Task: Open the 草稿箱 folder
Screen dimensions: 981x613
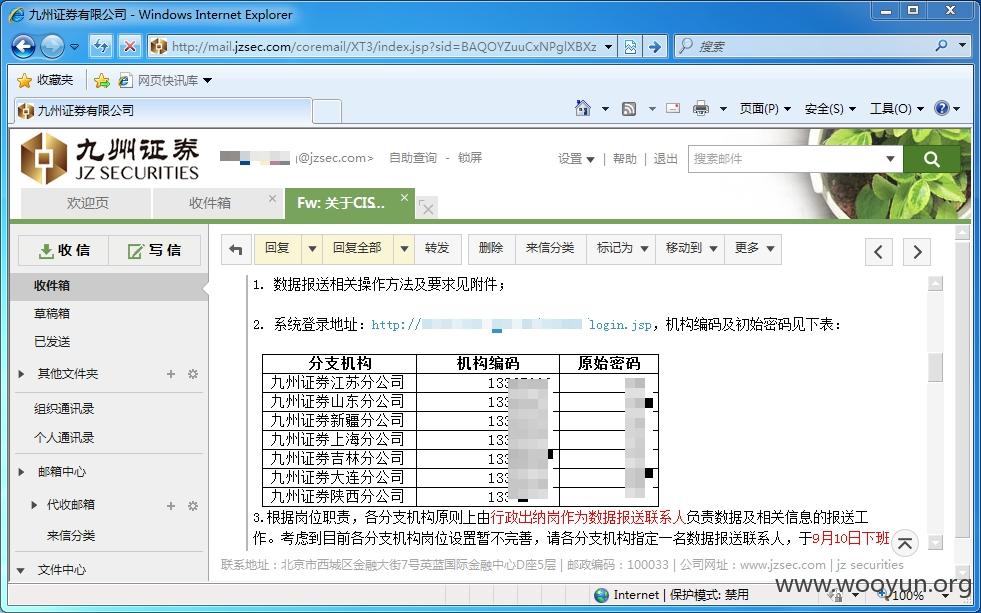Action: pos(52,313)
